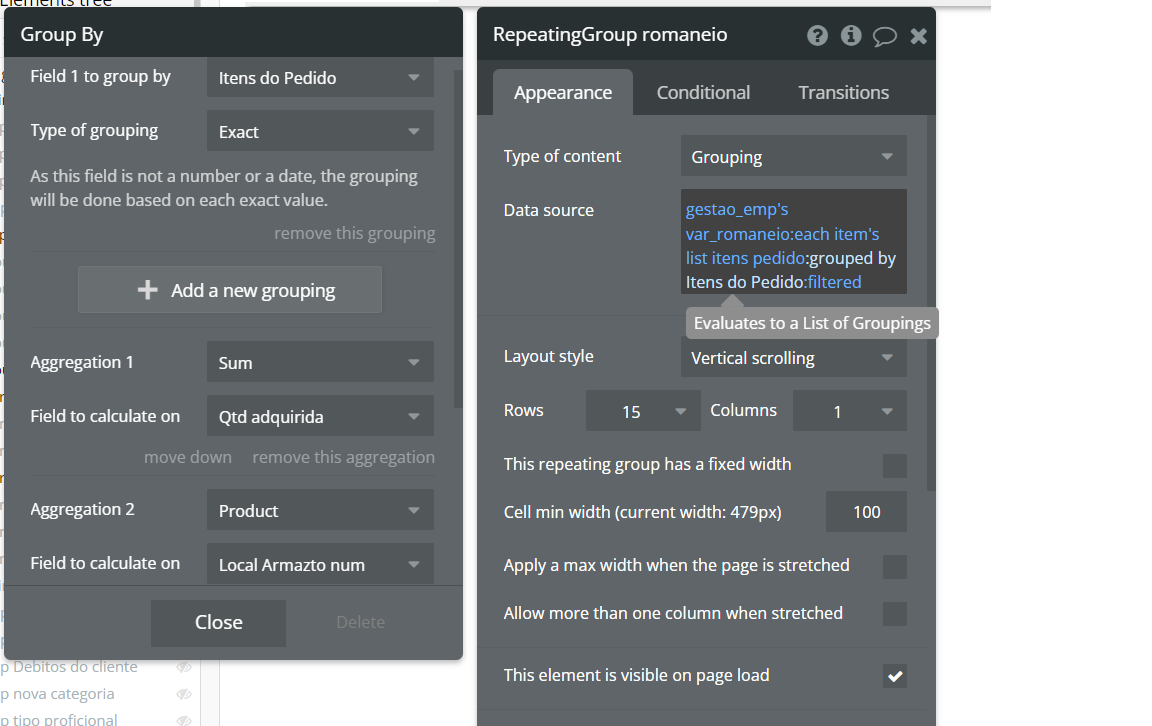Viewport: 1152px width, 726px height.
Task: Click plus icon to add new grouping
Action: (x=148, y=290)
